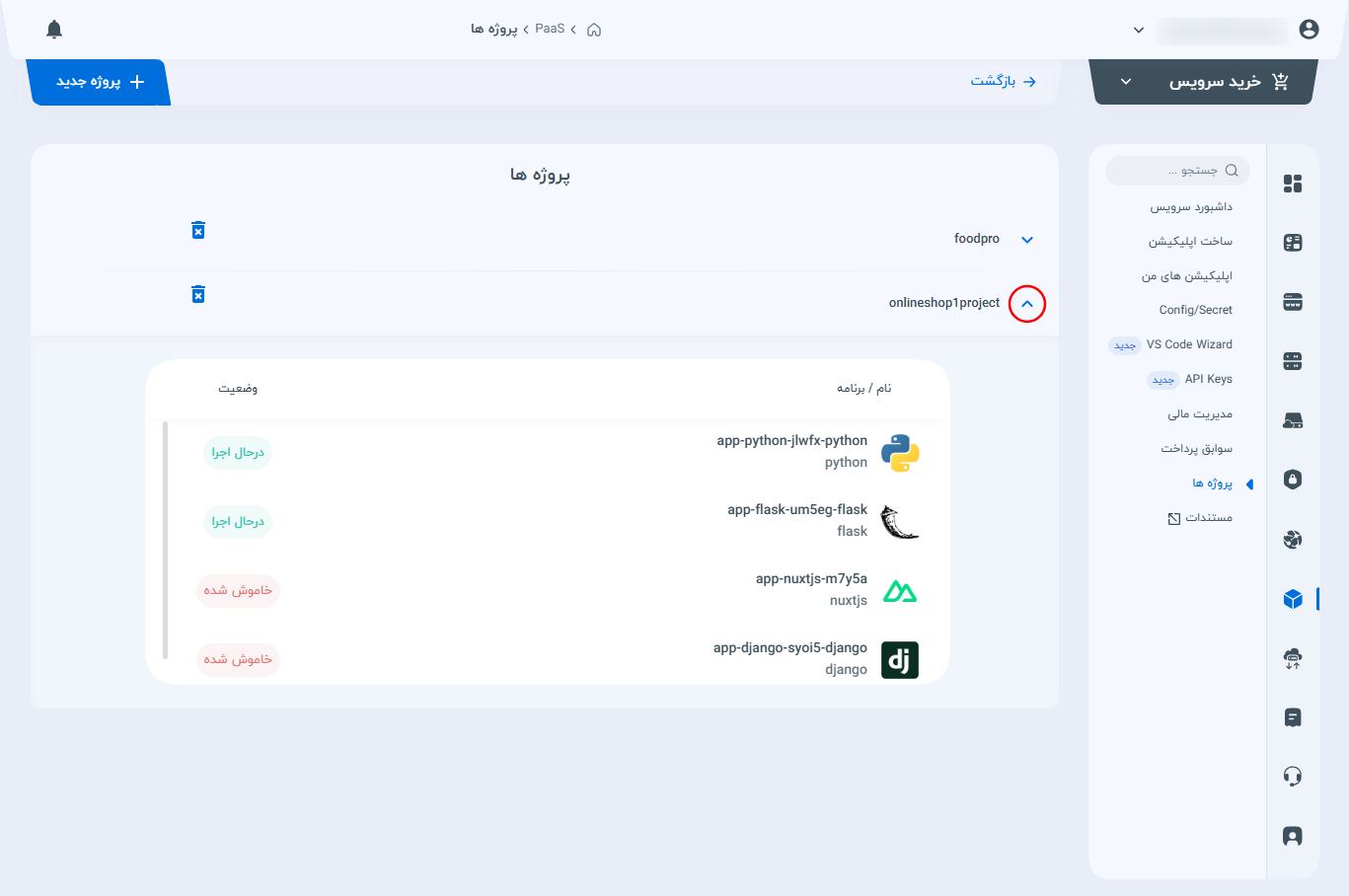The width and height of the screenshot is (1349, 896).
Task: Click the checklist panel icon in sidebar
Action: [x=1293, y=243]
